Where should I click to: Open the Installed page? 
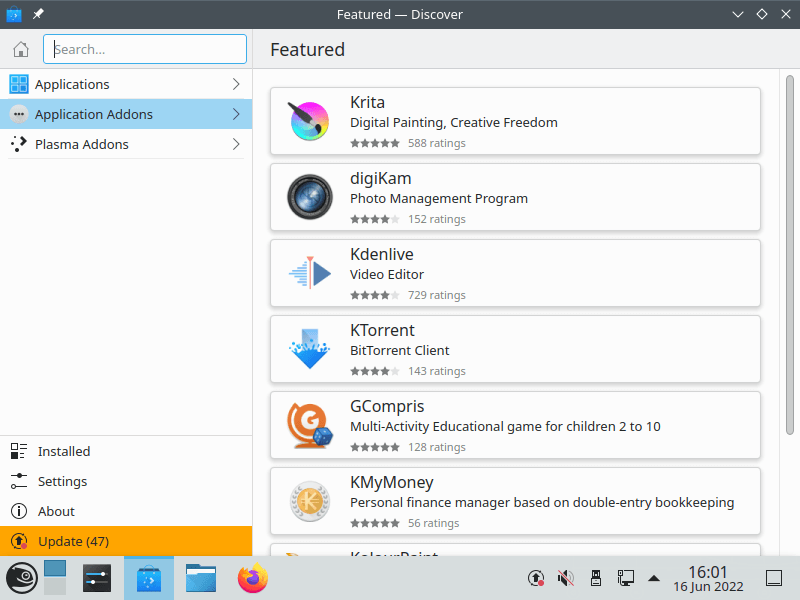pyautogui.click(x=126, y=451)
